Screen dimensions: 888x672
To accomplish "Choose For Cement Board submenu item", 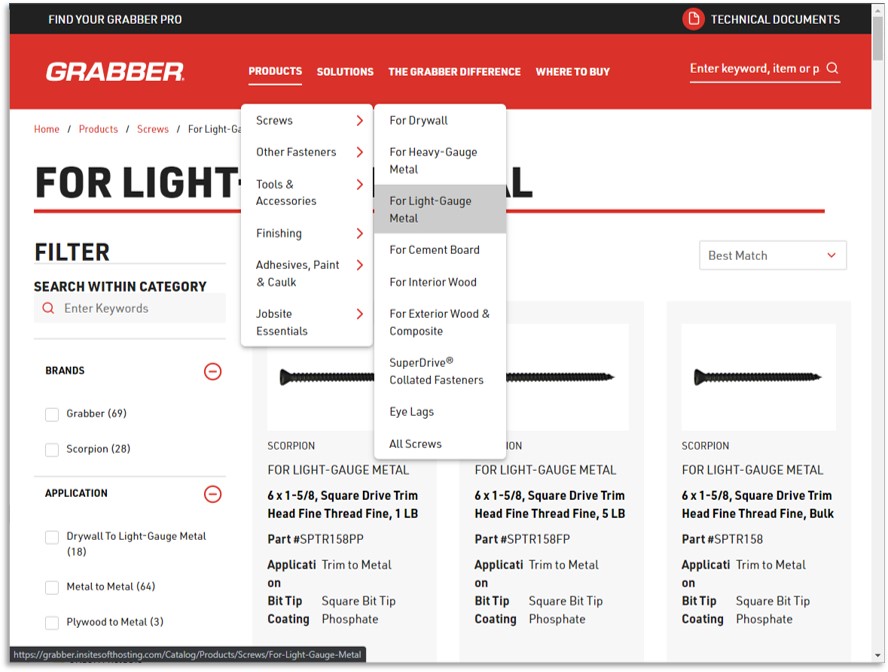I will pyautogui.click(x=440, y=250).
